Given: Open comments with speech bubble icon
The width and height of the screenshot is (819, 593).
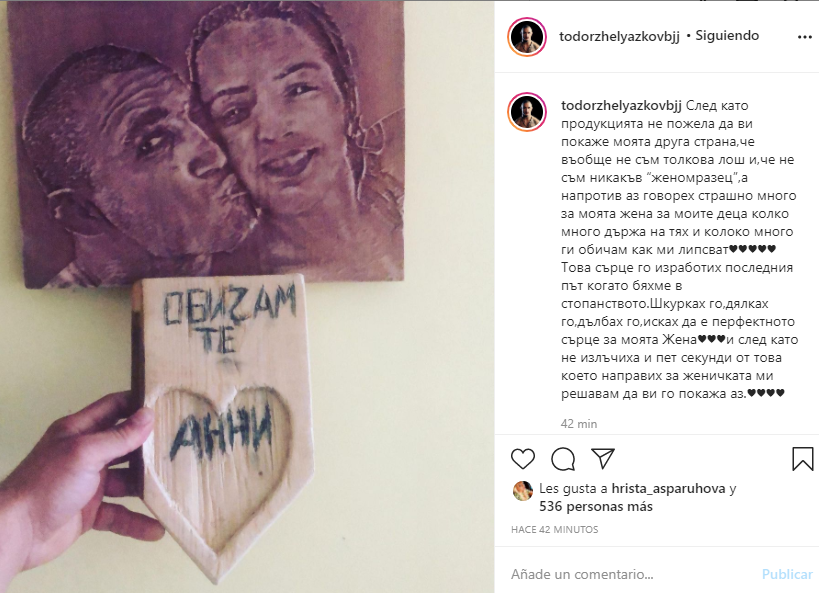Looking at the screenshot, I should click(x=563, y=459).
